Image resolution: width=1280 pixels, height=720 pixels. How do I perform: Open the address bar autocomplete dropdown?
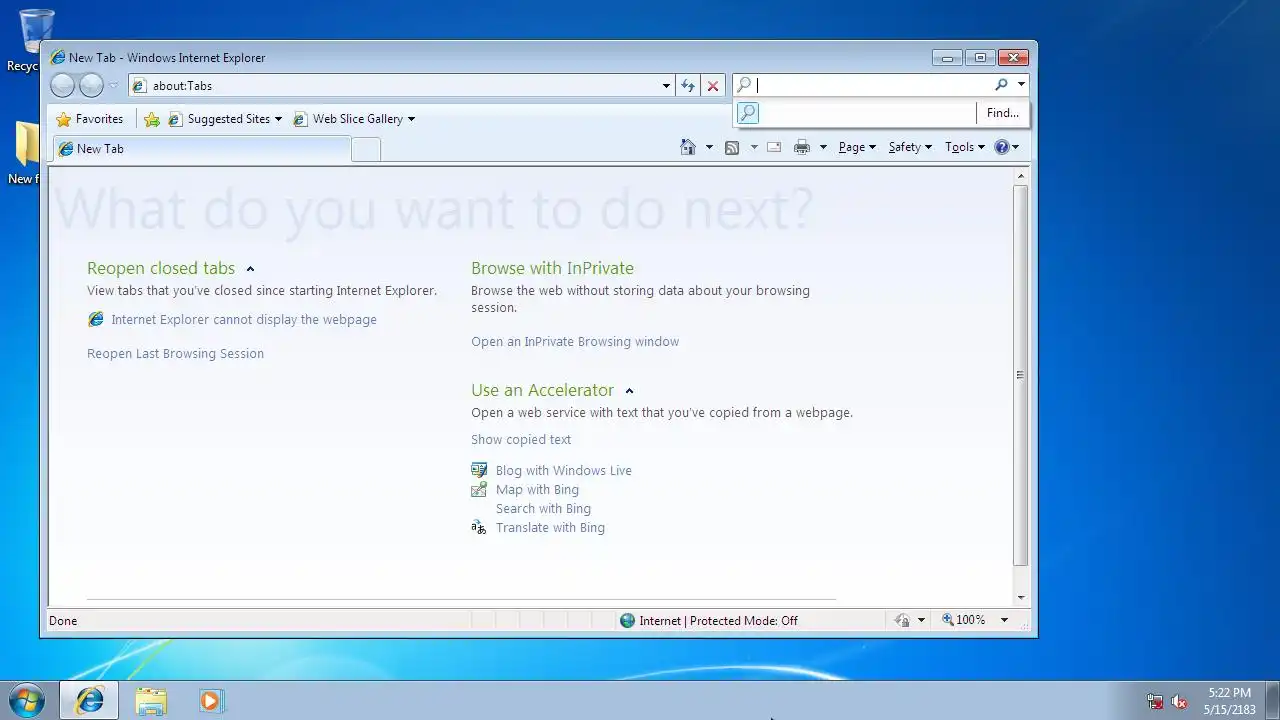(666, 86)
